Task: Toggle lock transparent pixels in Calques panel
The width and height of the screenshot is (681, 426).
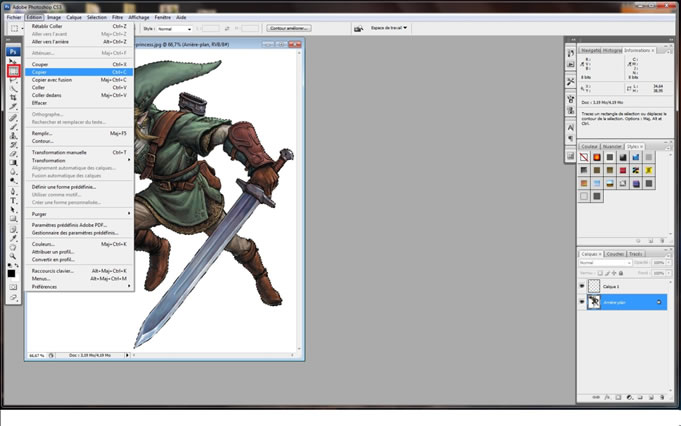Action: 600,273
